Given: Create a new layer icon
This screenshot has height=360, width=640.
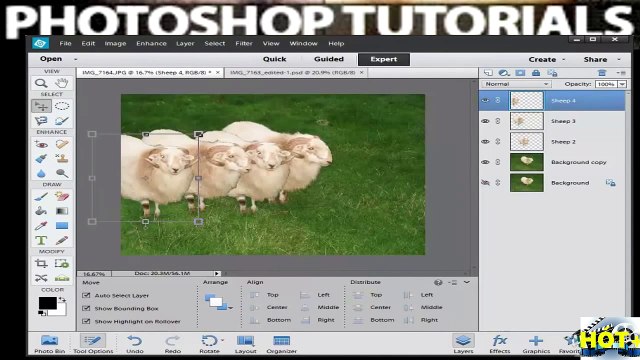Looking at the screenshot, I should click(488, 73).
